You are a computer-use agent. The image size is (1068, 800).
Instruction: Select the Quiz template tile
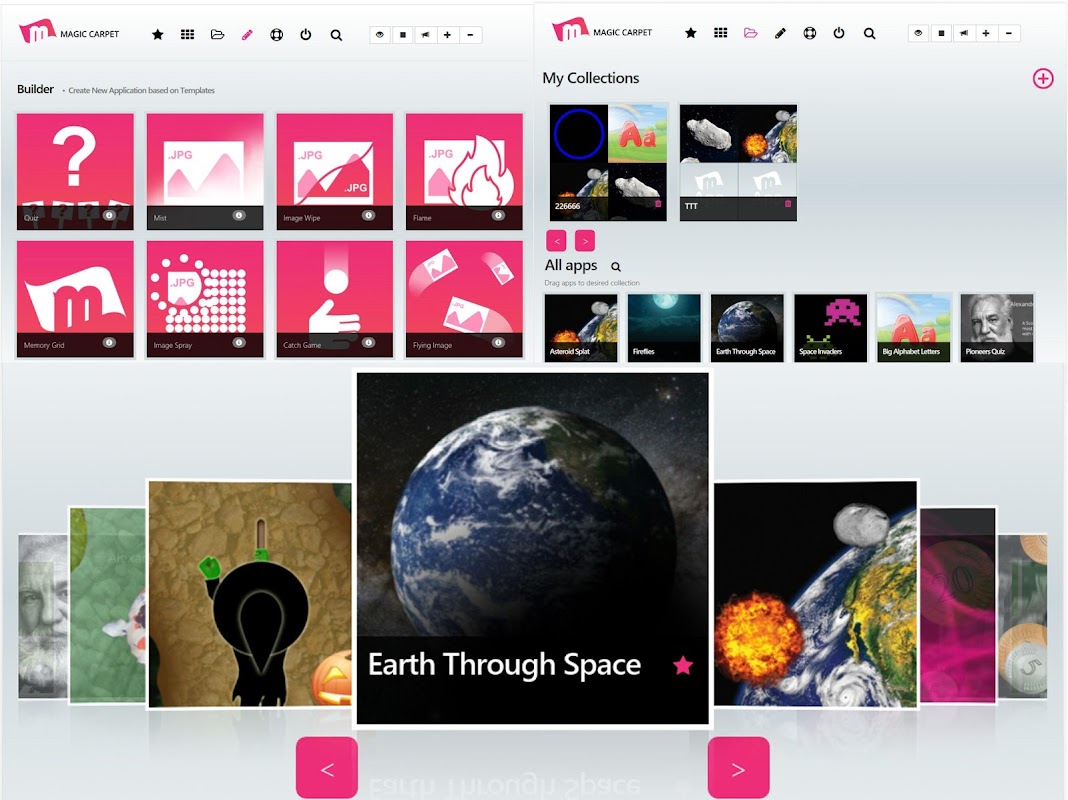[75, 171]
